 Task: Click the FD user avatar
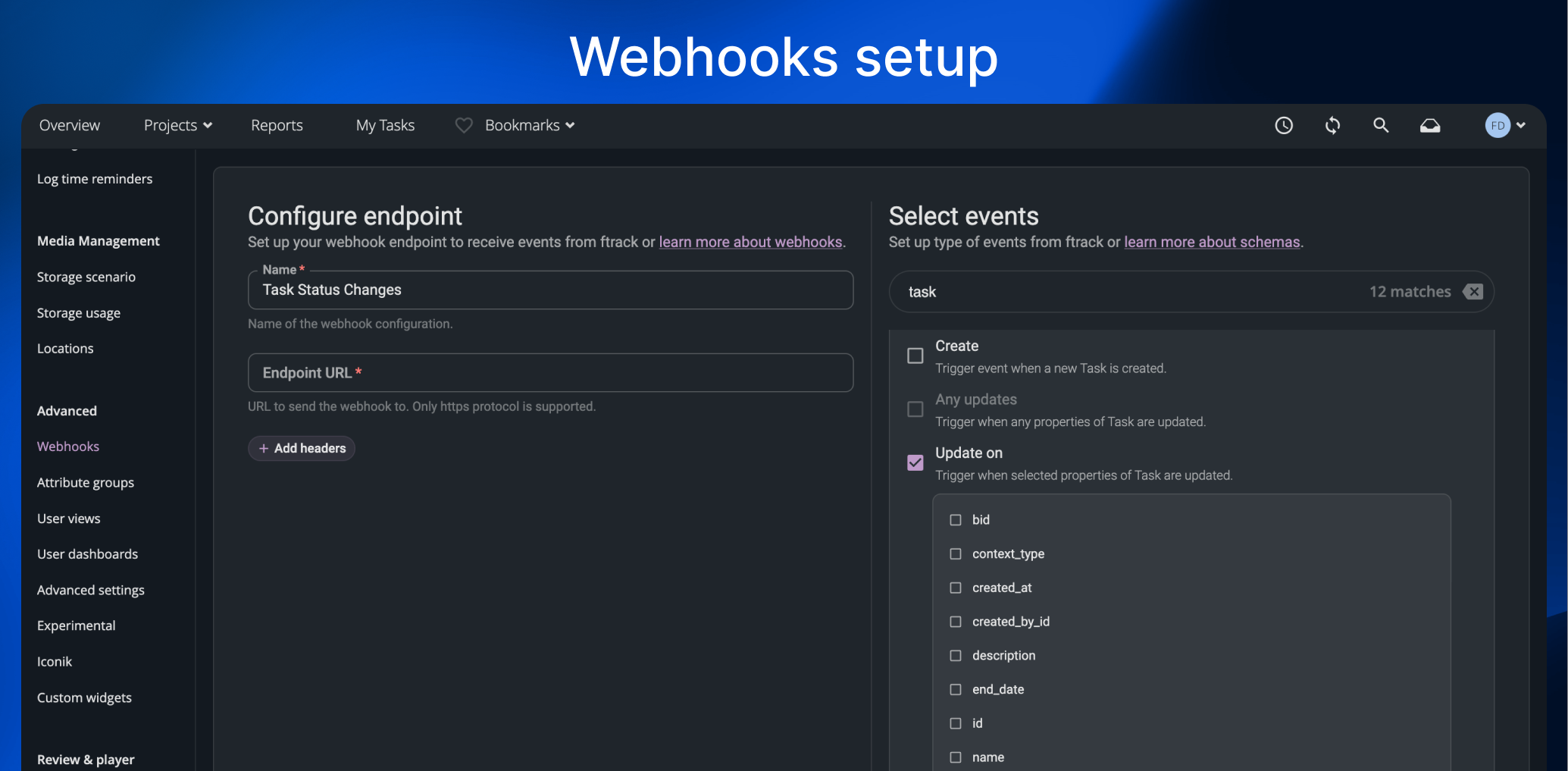point(1498,126)
